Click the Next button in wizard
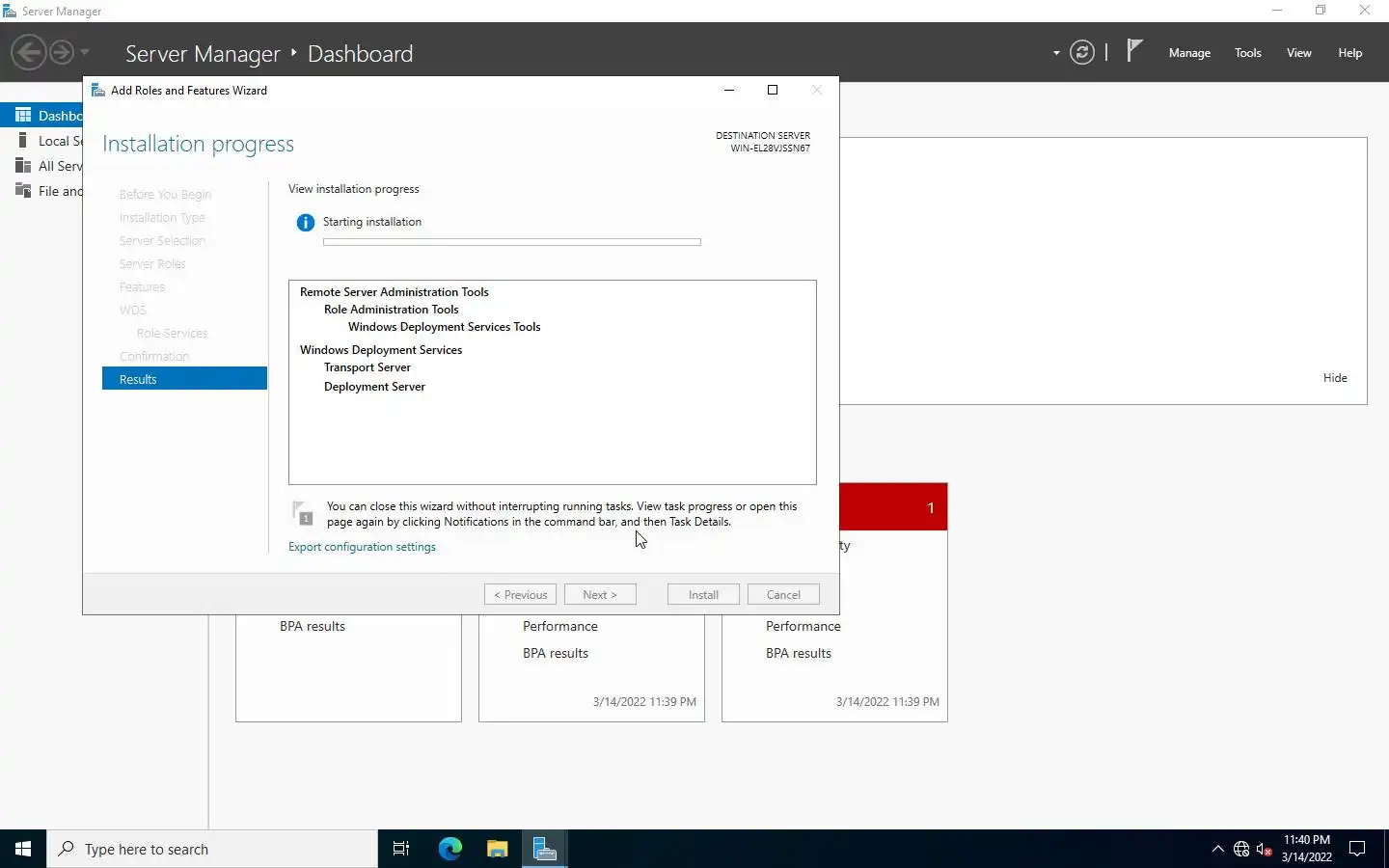Image resolution: width=1389 pixels, height=868 pixels. [x=600, y=595]
